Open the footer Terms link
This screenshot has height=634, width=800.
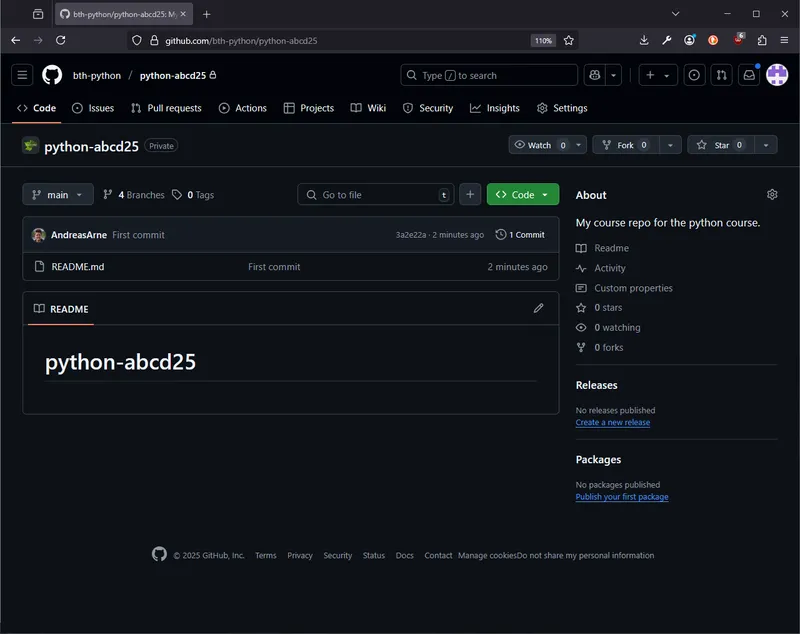266,555
